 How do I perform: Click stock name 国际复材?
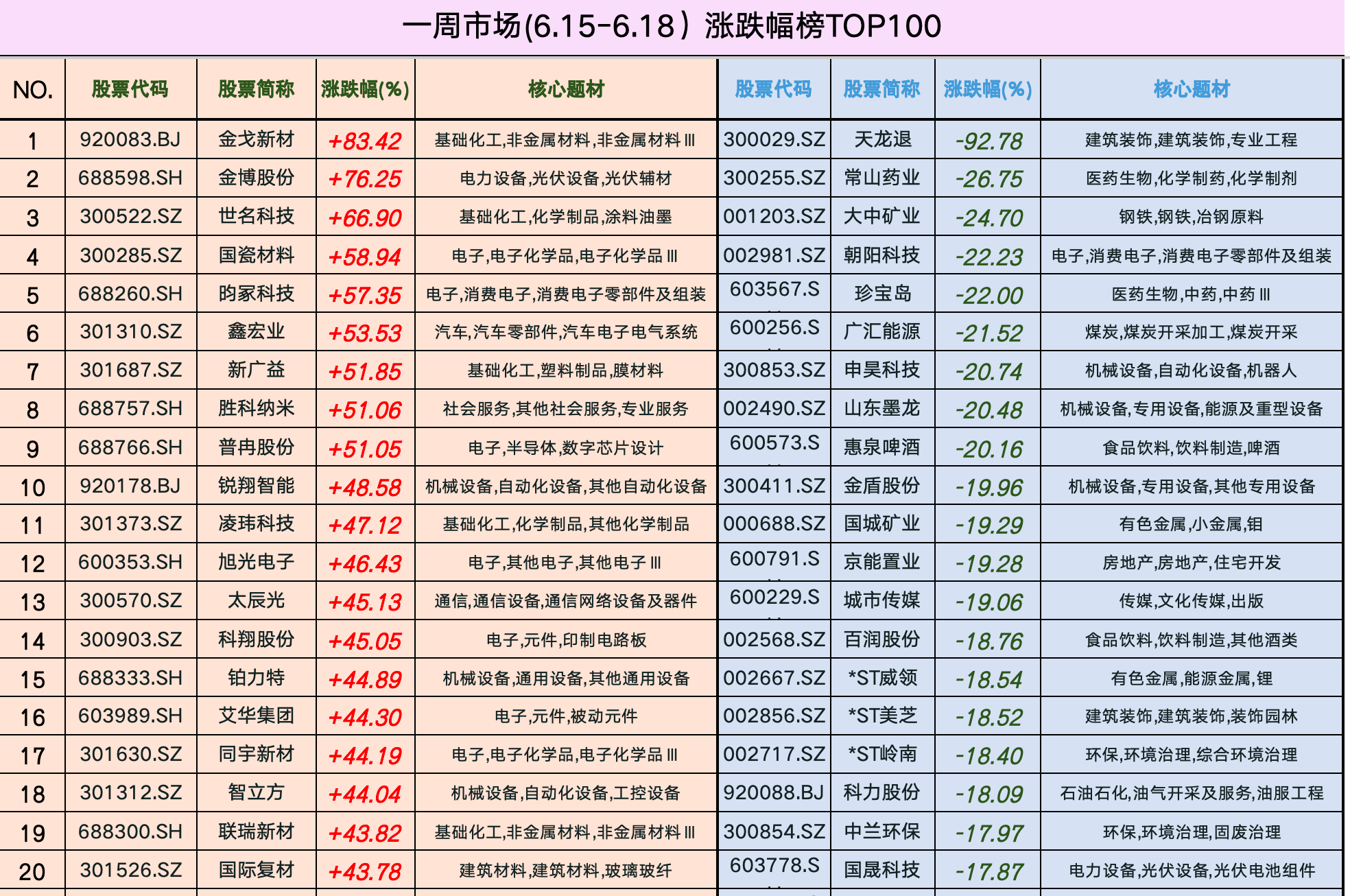256,870
